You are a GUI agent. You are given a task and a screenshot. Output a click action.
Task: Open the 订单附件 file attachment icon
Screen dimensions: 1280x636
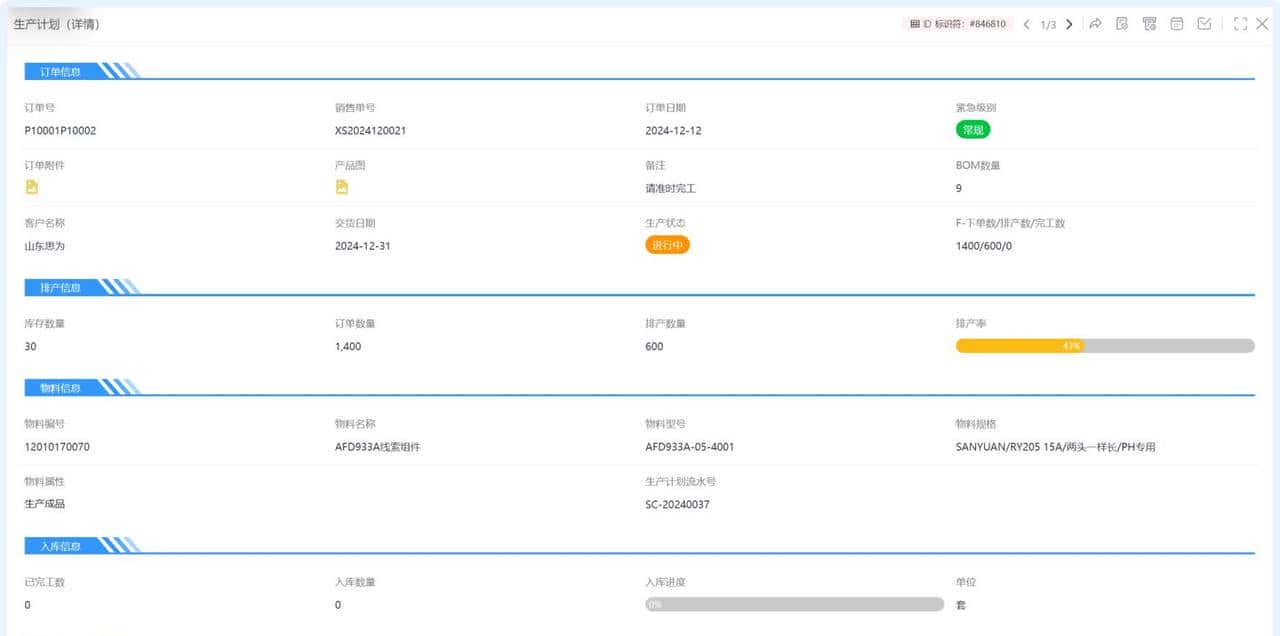click(31, 187)
